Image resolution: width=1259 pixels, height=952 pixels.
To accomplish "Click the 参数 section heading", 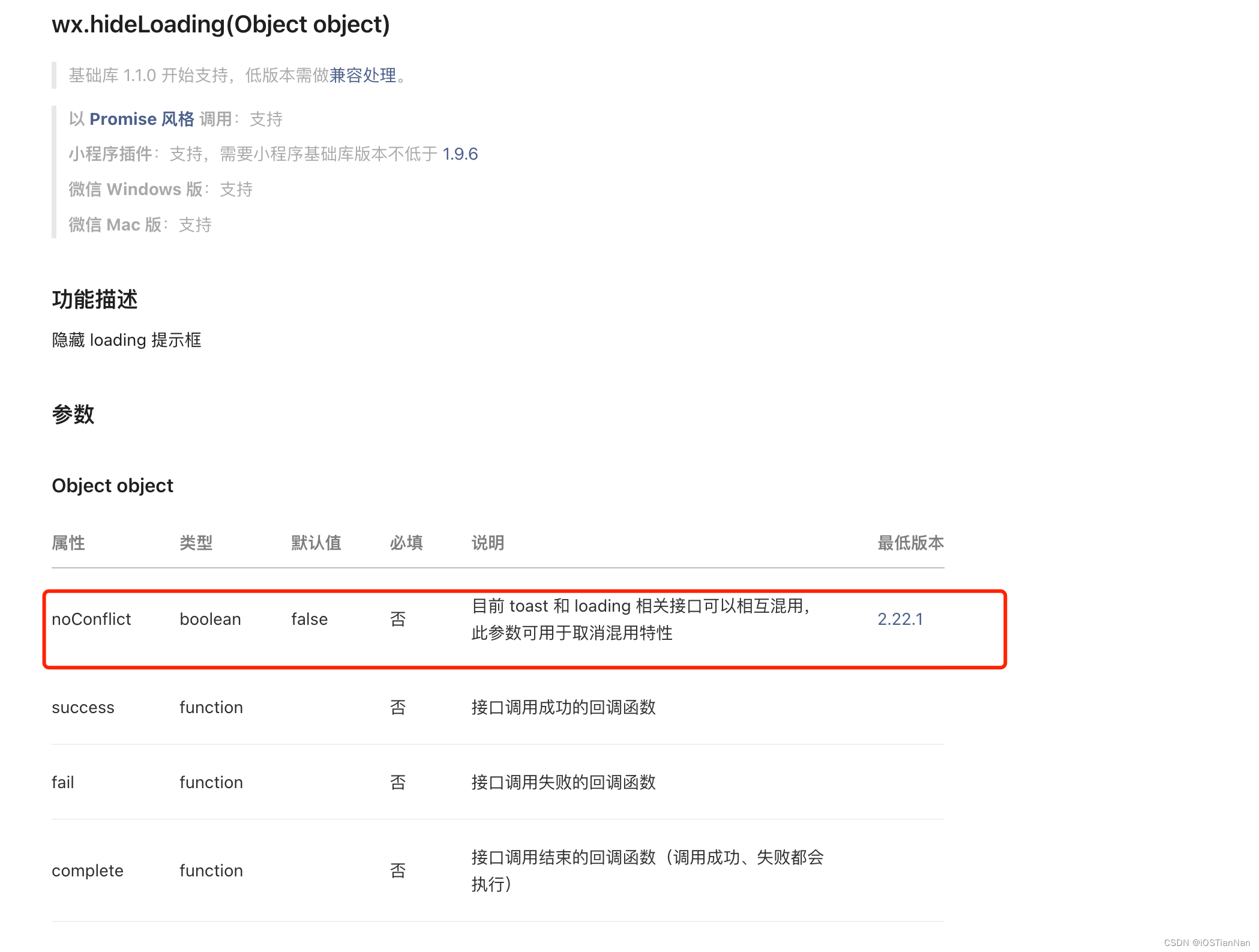I will coord(73,414).
